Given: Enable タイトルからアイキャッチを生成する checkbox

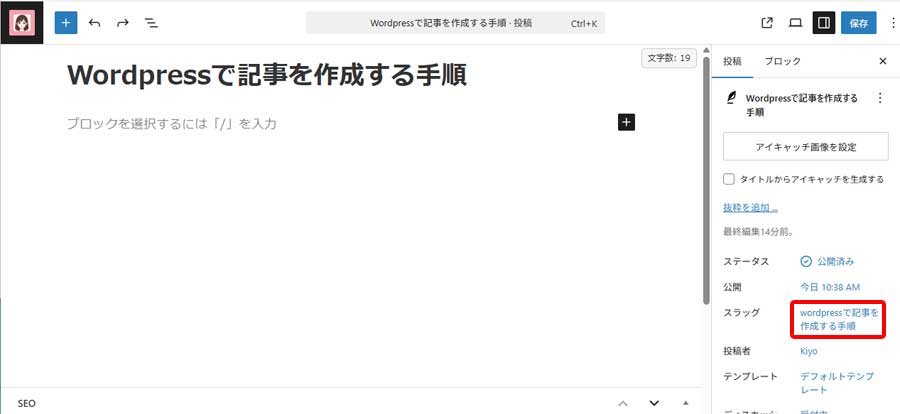Looking at the screenshot, I should [728, 179].
